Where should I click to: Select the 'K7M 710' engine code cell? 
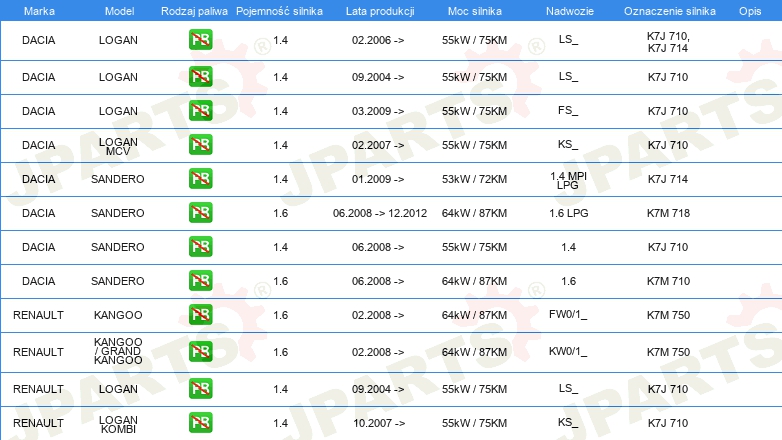point(668,281)
